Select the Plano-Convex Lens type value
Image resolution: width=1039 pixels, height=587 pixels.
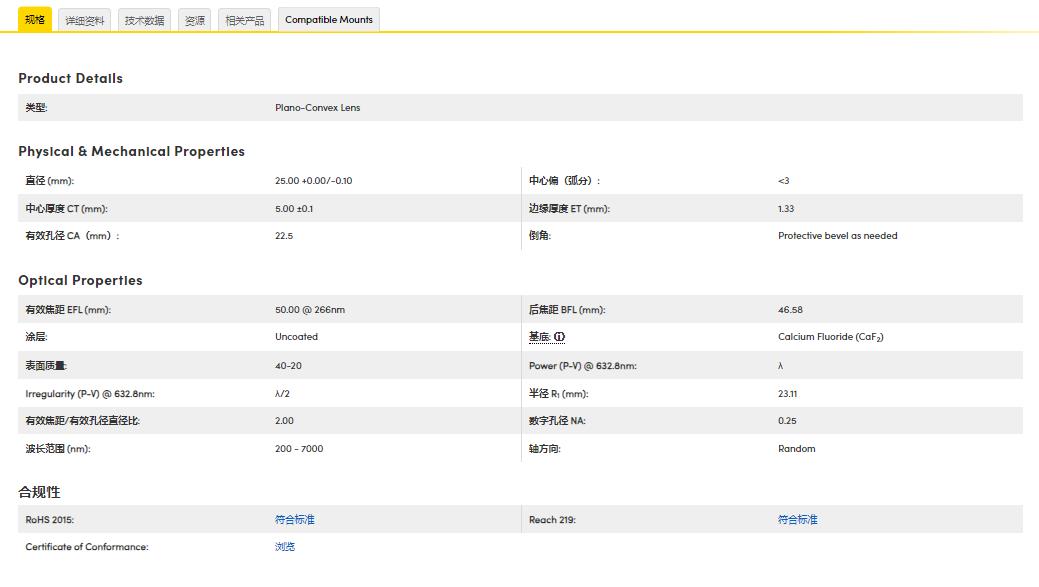pyautogui.click(x=317, y=108)
